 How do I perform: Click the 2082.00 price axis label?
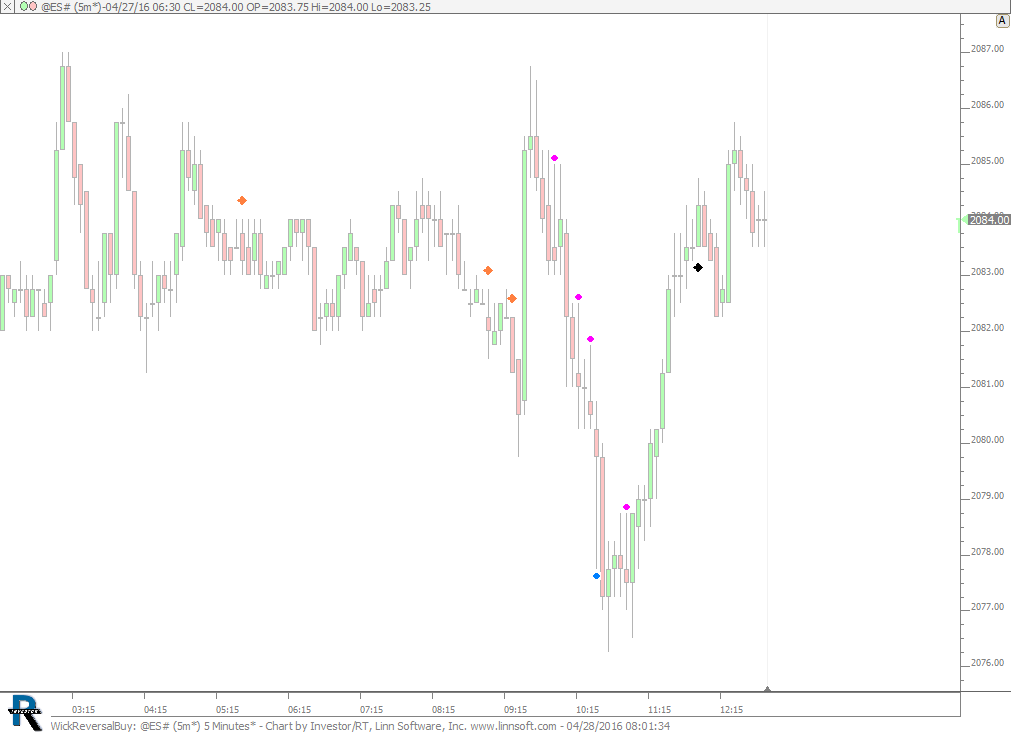(x=987, y=328)
